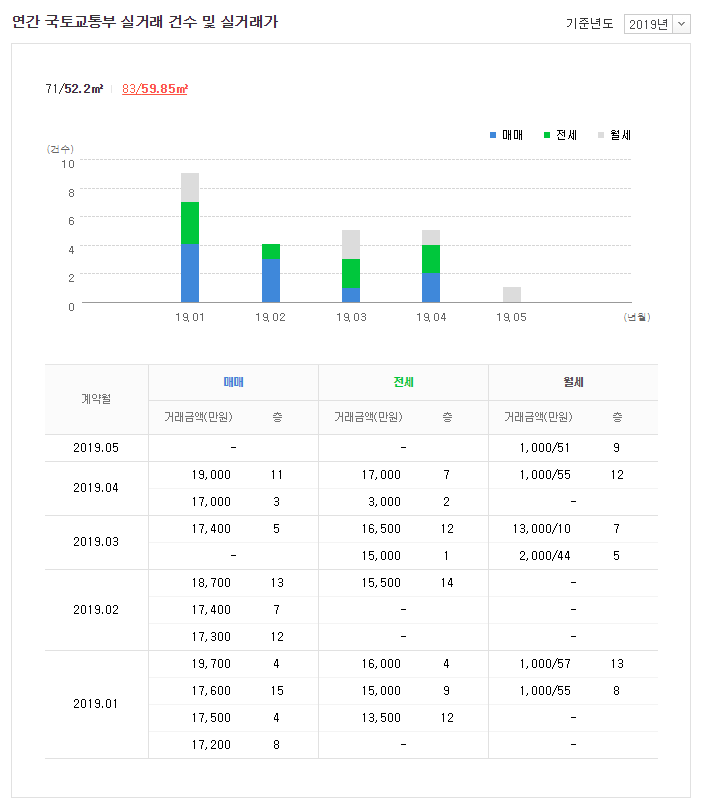Click the 2019.03 row label
This screenshot has height=810, width=701.
point(96,542)
